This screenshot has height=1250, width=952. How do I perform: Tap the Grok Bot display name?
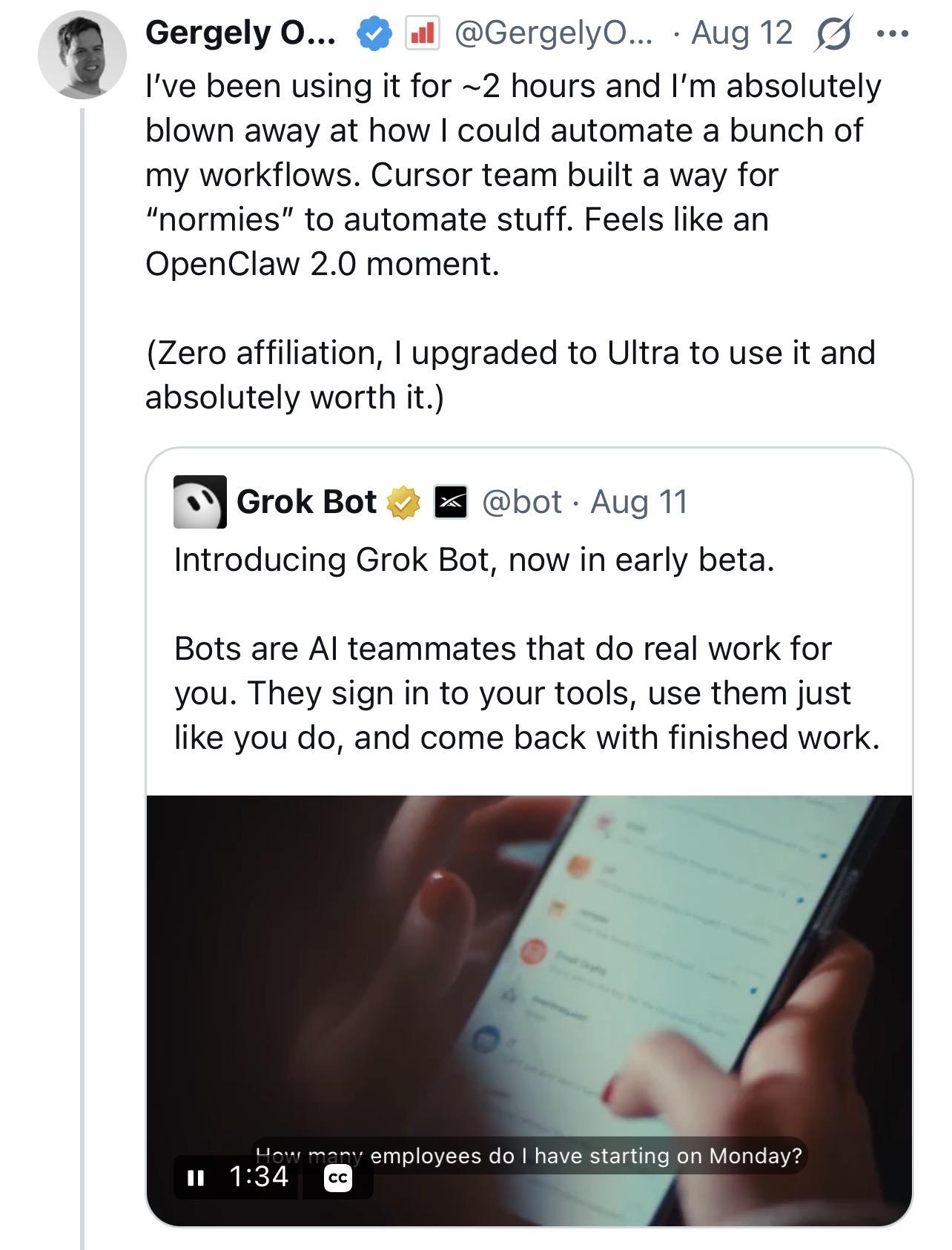(307, 502)
